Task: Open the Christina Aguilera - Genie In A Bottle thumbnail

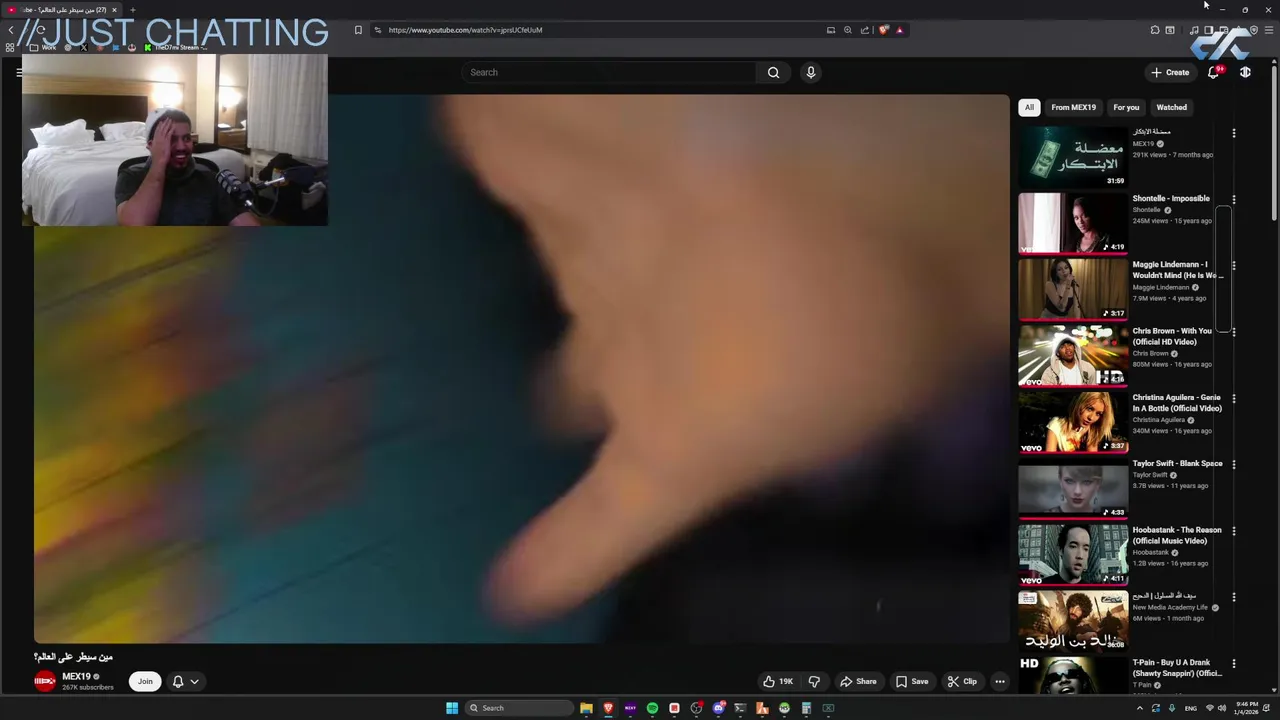Action: pos(1073,422)
